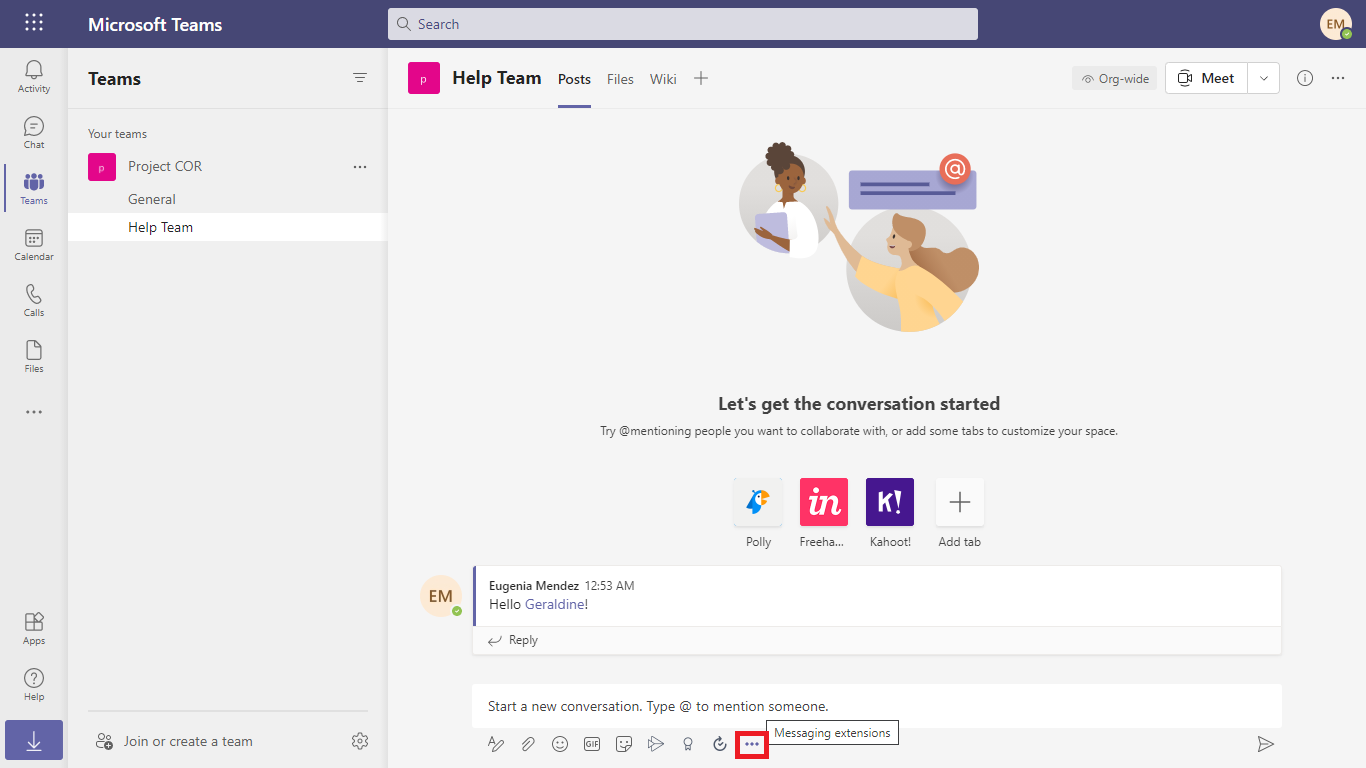
Task: Open Files in the left rail
Action: tap(34, 356)
